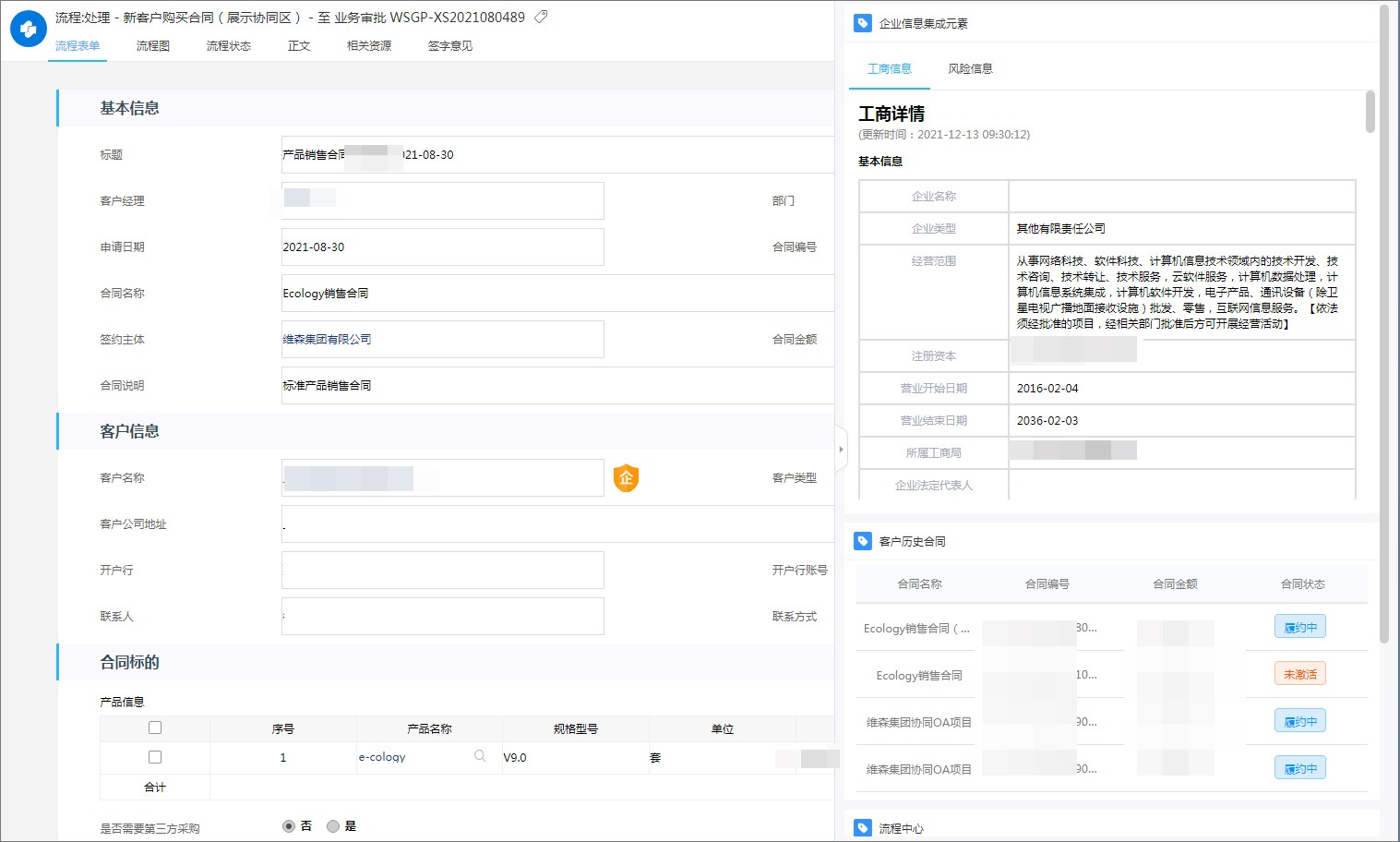The image size is (1400, 842).
Task: Click 2036-02-03 business end date value
Action: click(x=1047, y=420)
